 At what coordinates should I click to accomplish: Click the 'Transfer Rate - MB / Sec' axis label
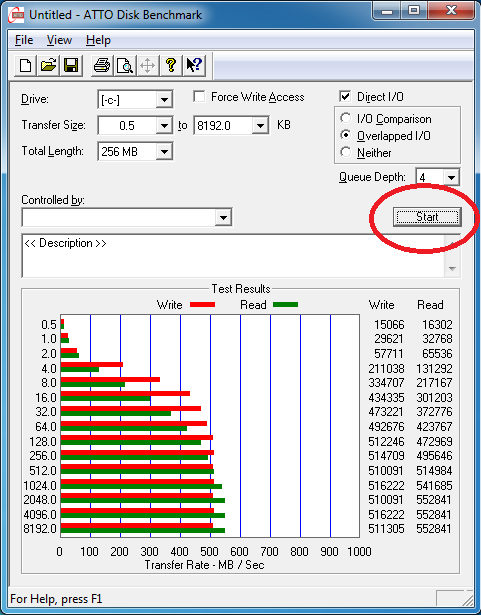[204, 565]
